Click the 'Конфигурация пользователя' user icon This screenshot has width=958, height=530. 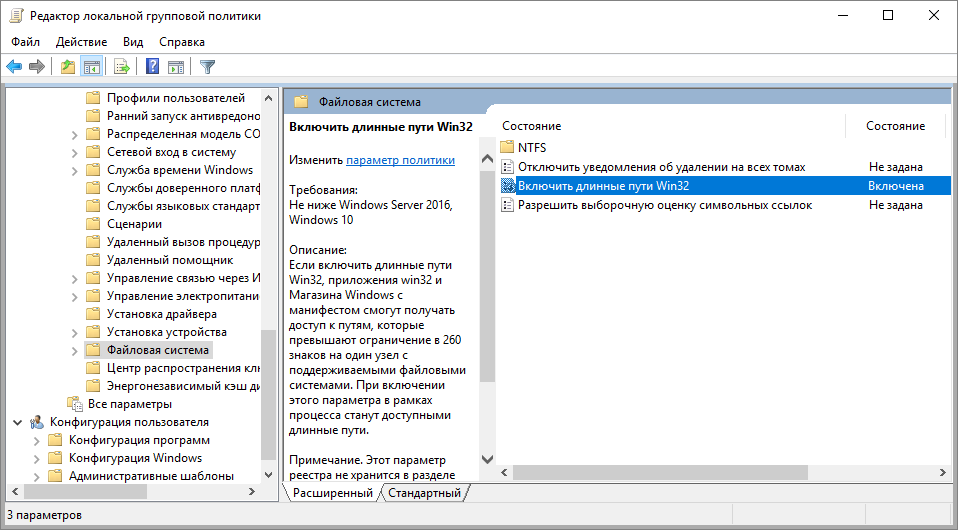point(37,422)
